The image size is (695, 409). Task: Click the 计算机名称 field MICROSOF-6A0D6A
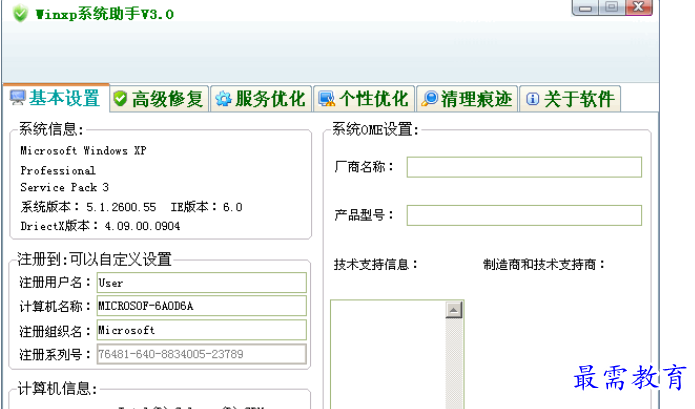[x=202, y=306]
